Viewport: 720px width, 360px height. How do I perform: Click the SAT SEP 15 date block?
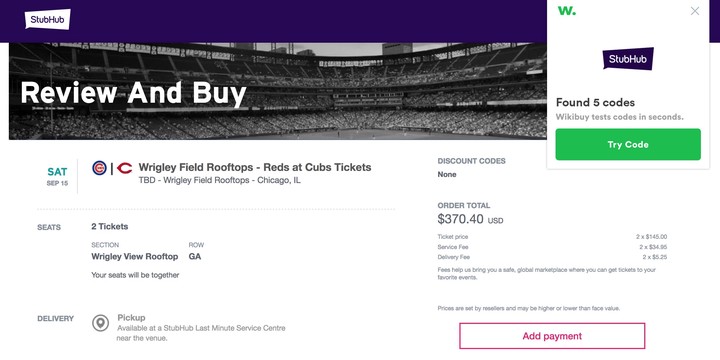(x=57, y=176)
